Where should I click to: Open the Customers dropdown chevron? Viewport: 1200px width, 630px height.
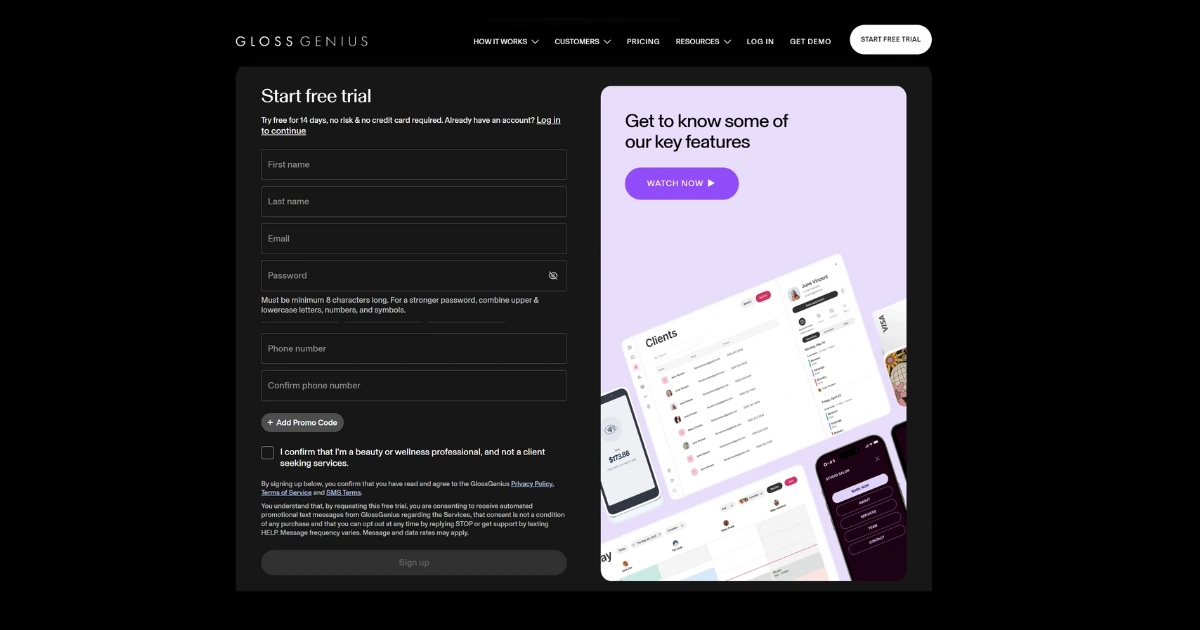pyautogui.click(x=607, y=42)
